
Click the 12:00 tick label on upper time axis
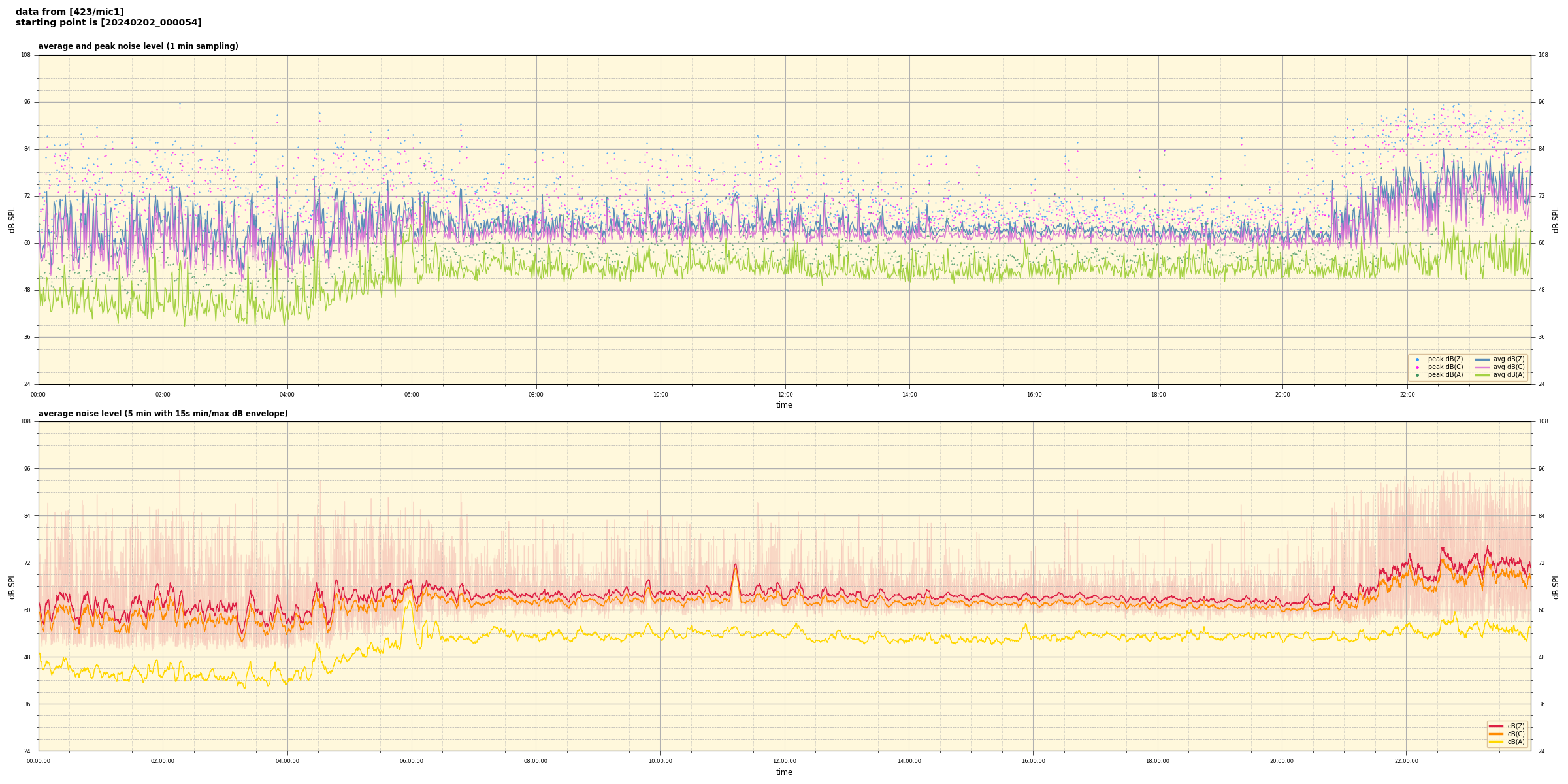pyautogui.click(x=785, y=395)
